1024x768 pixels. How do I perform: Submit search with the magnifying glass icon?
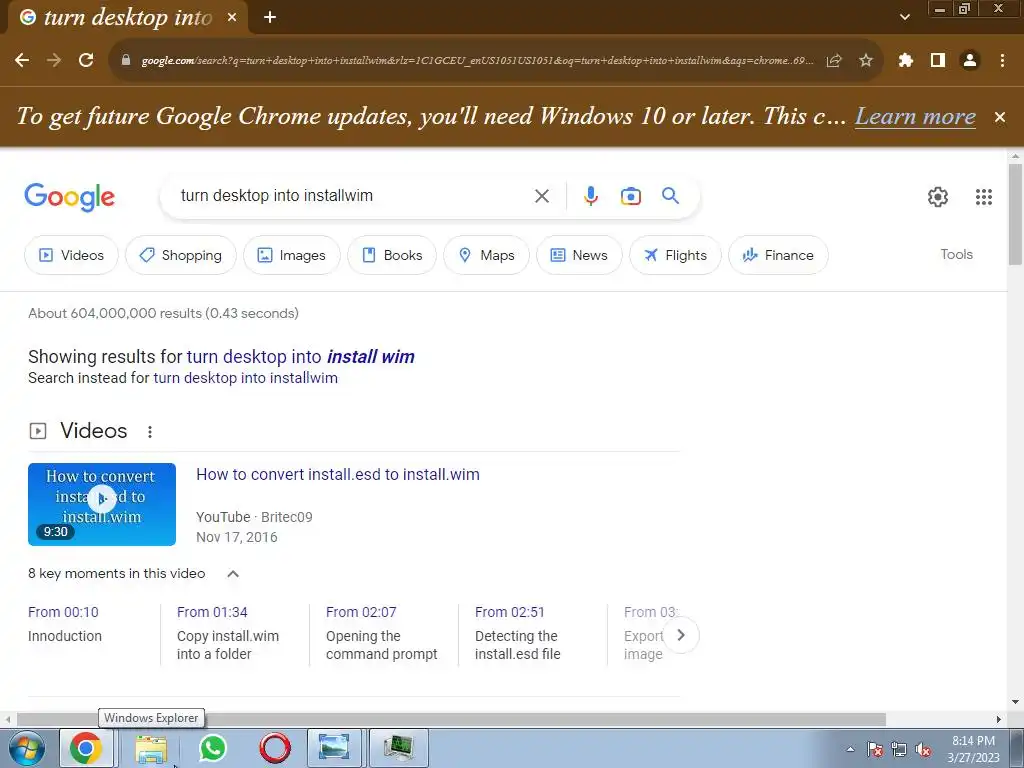671,195
